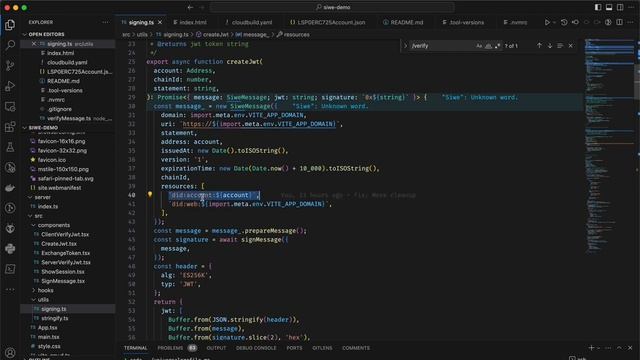Screen dimensions: 640x360
Task: Open the Testing flask view
Action: tap(10, 147)
